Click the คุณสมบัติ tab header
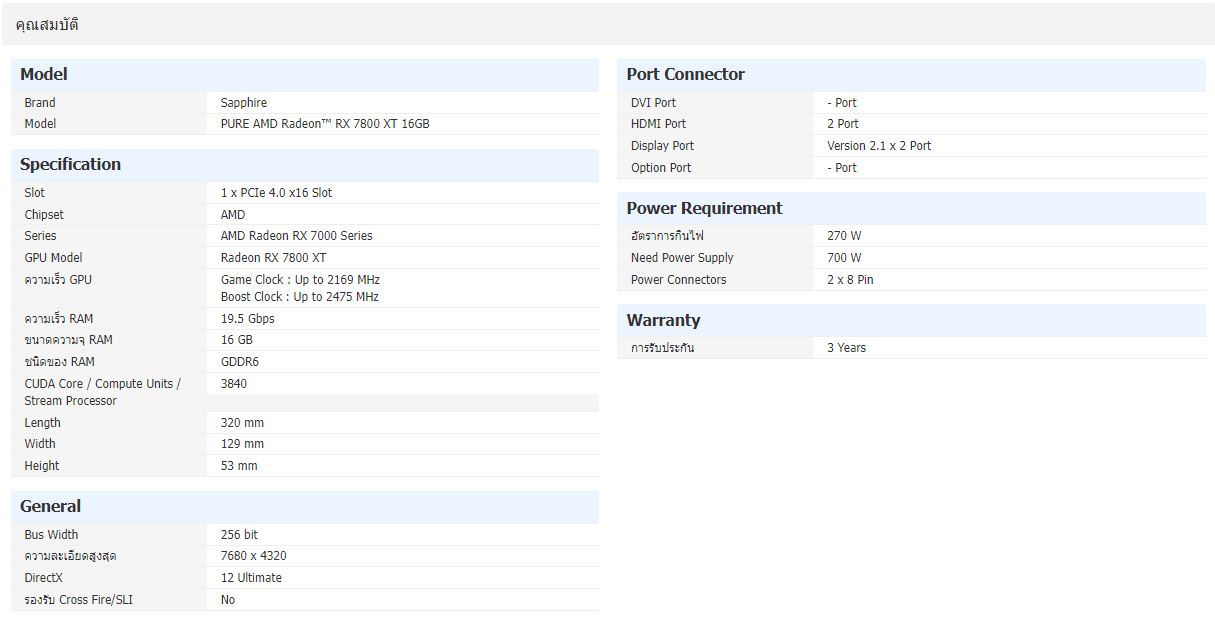1215x619 pixels. [x=47, y=24]
